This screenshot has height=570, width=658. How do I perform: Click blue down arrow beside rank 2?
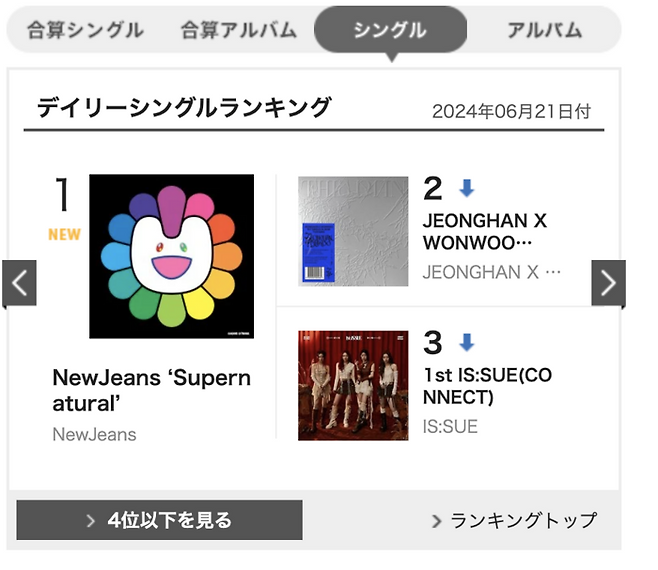click(466, 188)
